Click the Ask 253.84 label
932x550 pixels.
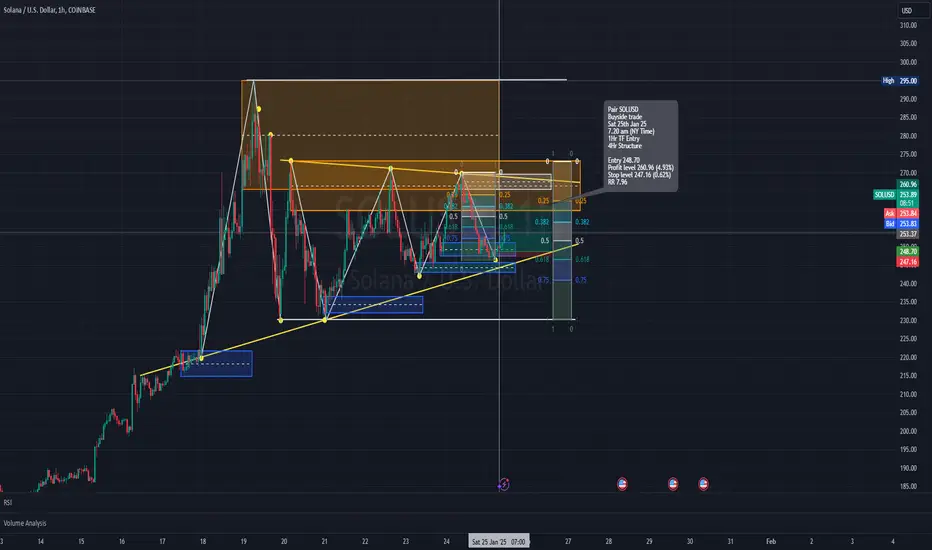click(901, 213)
